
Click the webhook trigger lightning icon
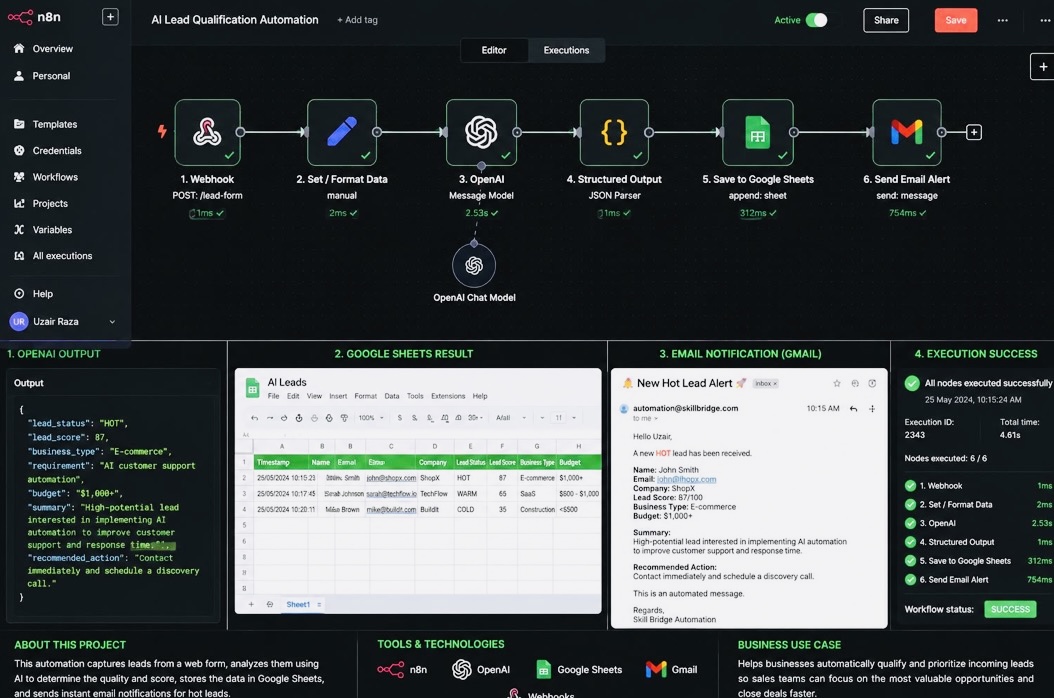pos(162,131)
